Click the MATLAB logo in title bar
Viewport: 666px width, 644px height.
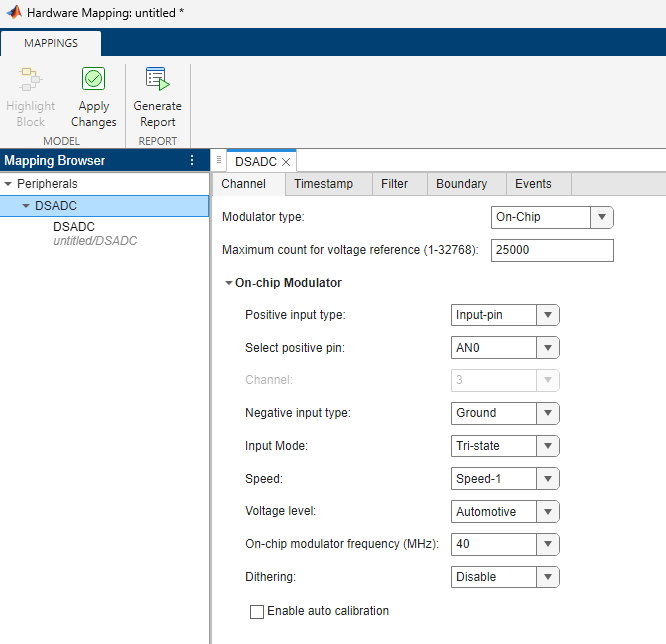[13, 15]
